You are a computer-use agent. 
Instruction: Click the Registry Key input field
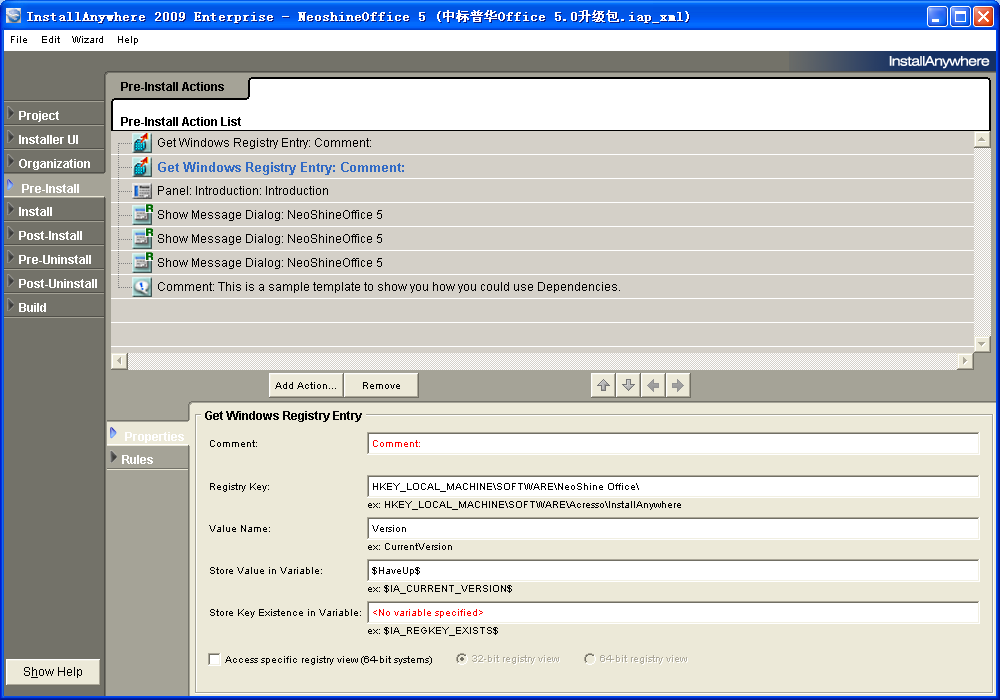click(x=673, y=486)
